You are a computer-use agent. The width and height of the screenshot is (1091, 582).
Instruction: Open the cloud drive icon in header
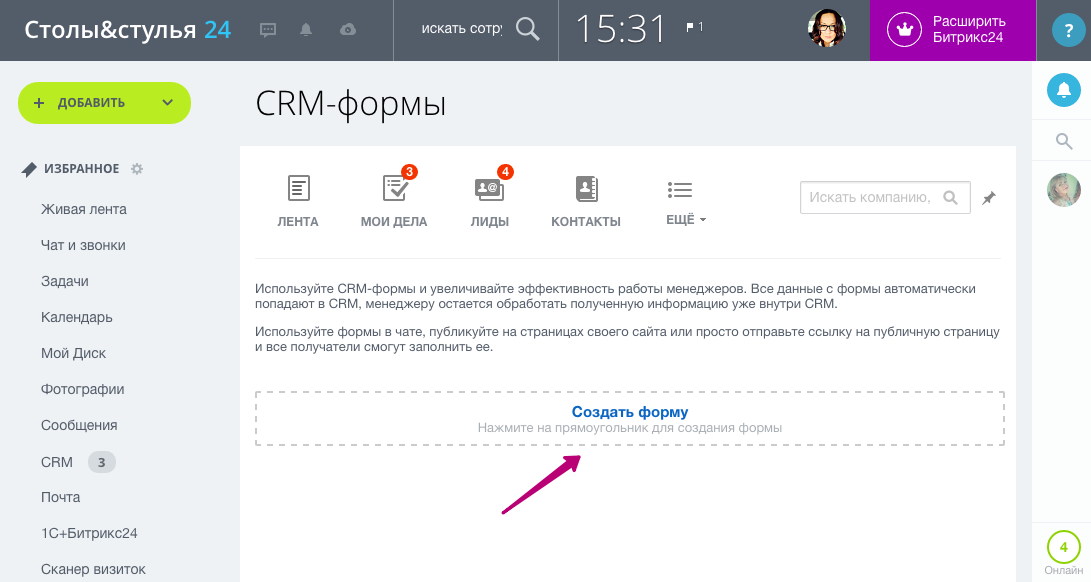click(x=348, y=29)
